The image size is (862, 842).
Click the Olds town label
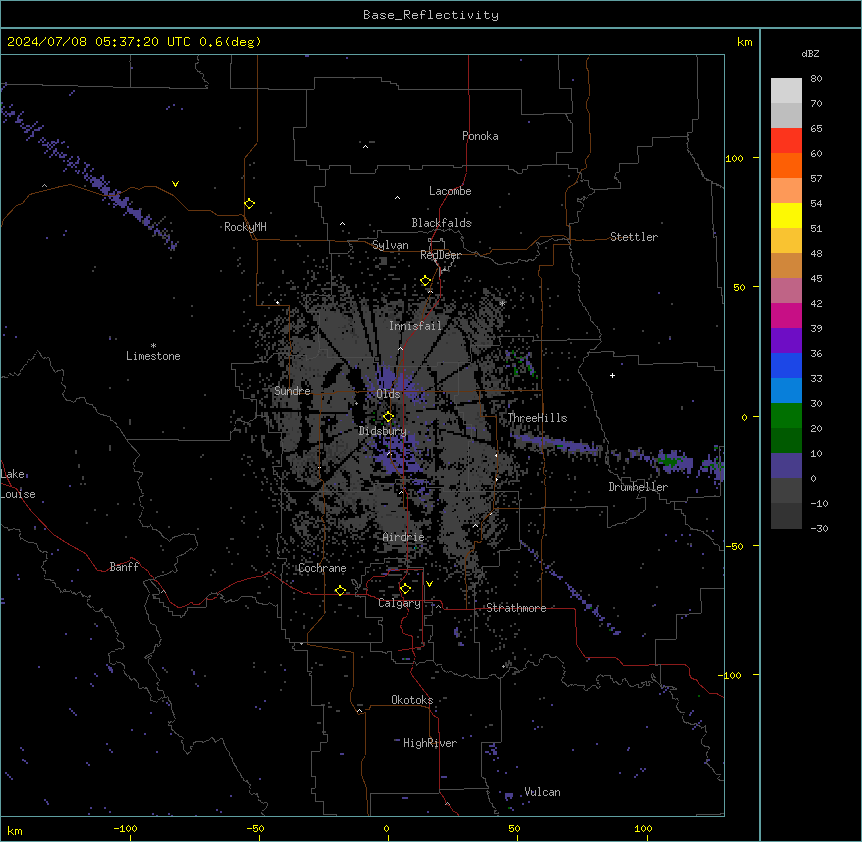pyautogui.click(x=388, y=394)
